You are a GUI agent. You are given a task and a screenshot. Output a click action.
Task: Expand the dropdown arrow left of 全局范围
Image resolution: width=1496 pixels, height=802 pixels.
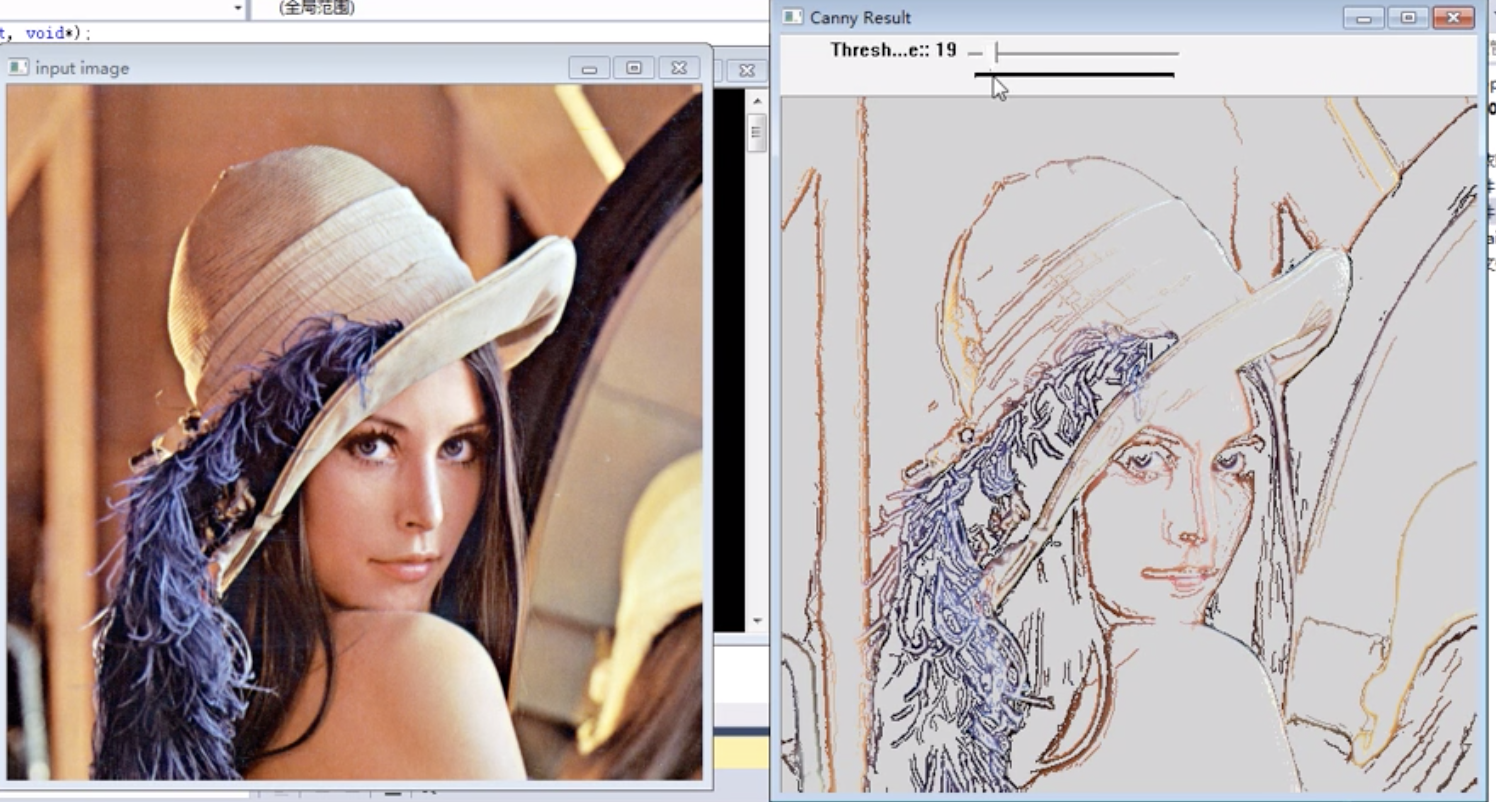click(x=237, y=8)
